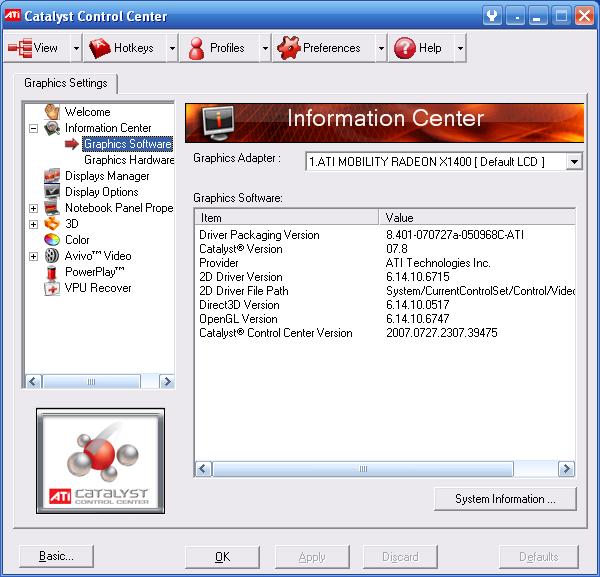Click the PowerPlay battery icon

(52, 272)
